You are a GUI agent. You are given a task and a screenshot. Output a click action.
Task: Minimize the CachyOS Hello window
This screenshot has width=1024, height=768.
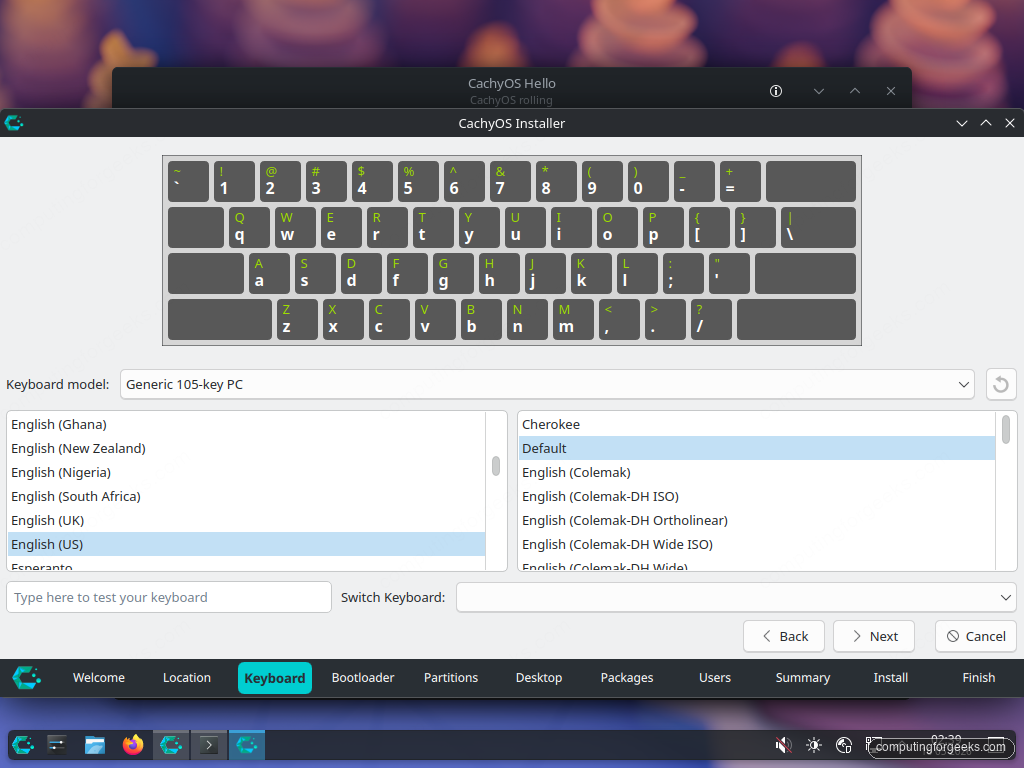pyautogui.click(x=819, y=91)
